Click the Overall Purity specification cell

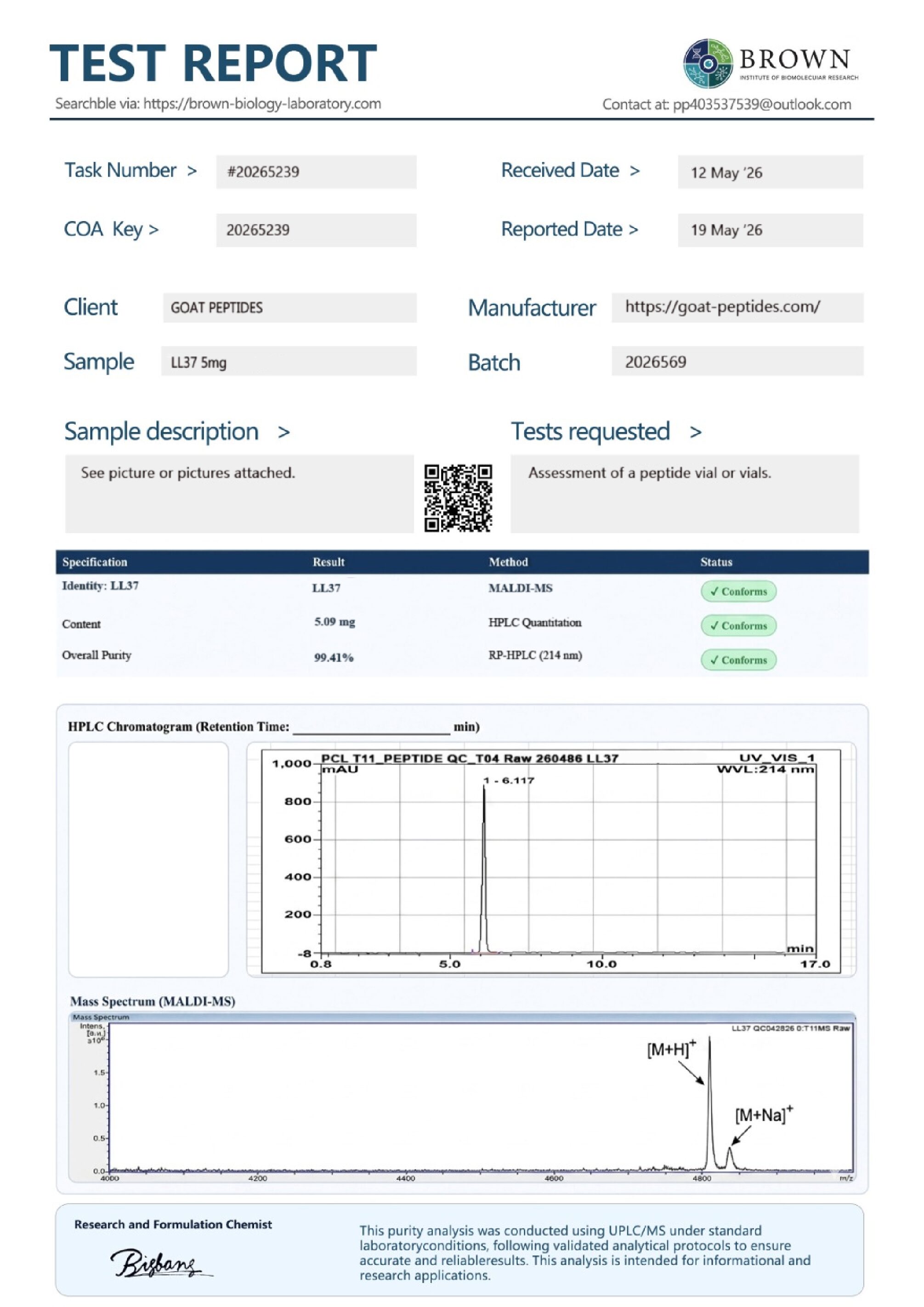pyautogui.click(x=97, y=655)
